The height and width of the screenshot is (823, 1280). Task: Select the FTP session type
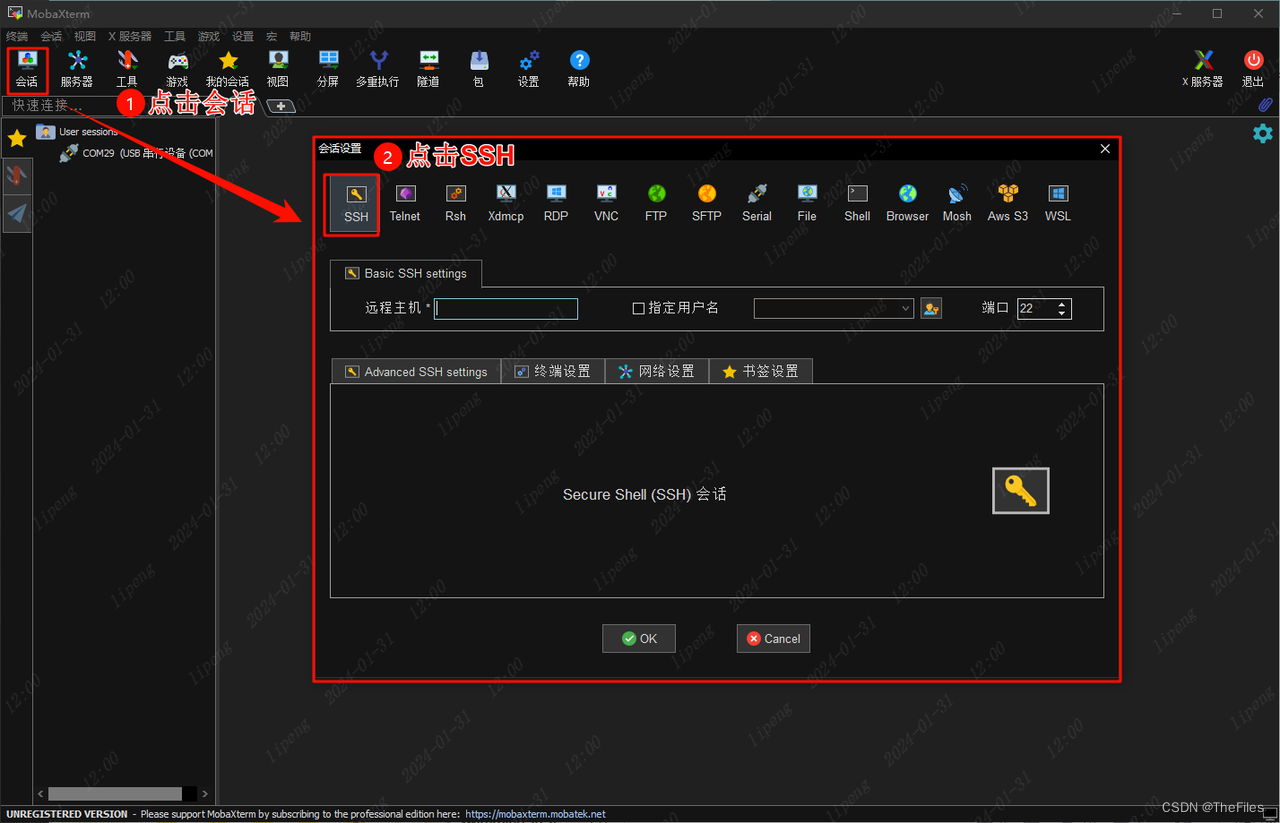656,203
